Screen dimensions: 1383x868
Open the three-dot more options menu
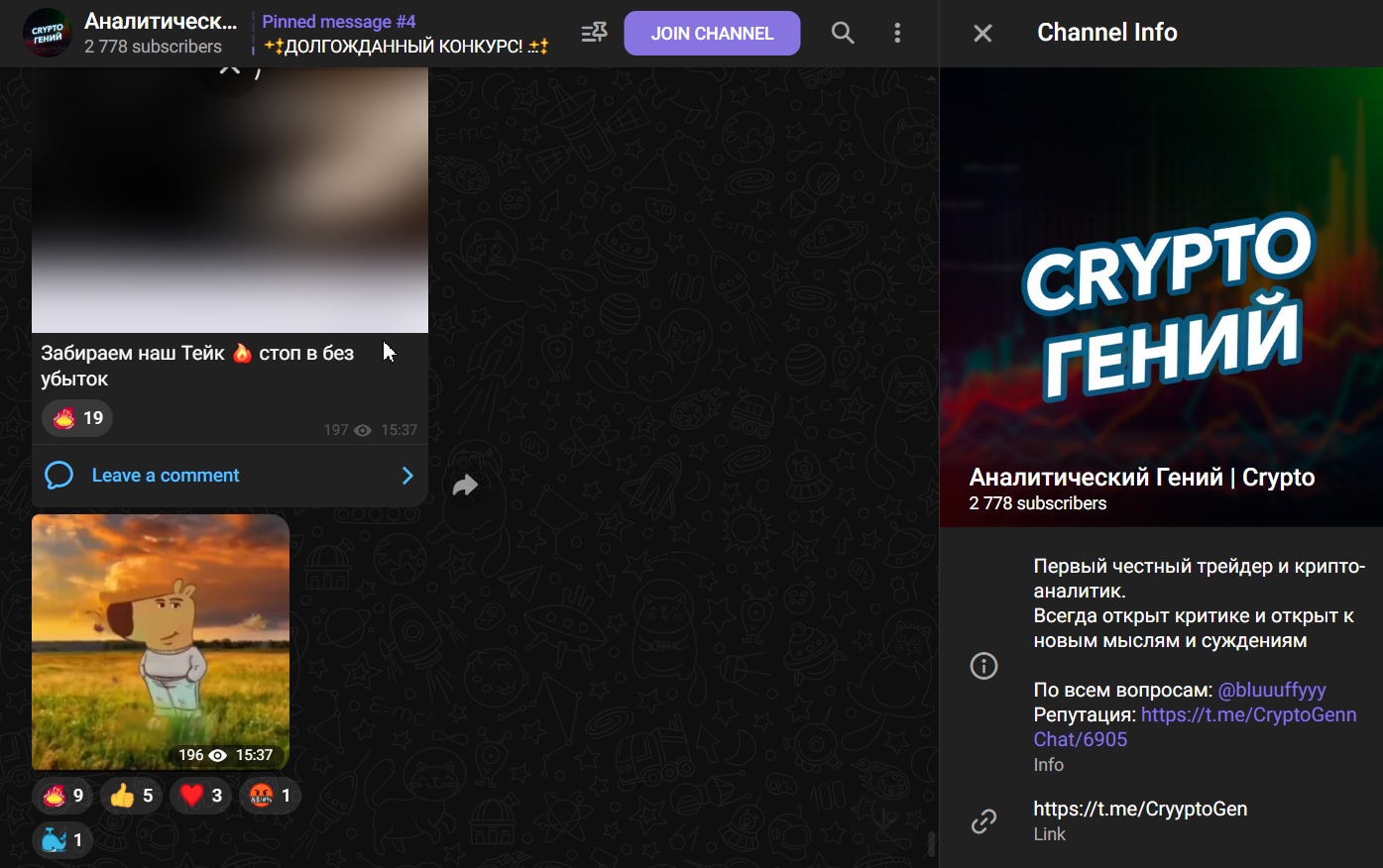pos(897,33)
